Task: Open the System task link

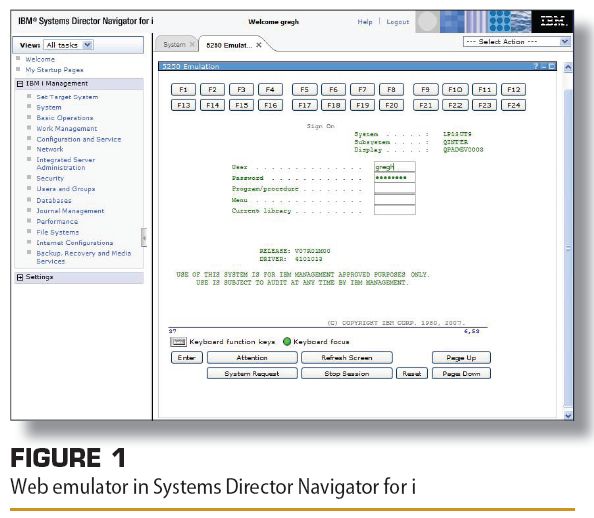Action: (x=49, y=108)
